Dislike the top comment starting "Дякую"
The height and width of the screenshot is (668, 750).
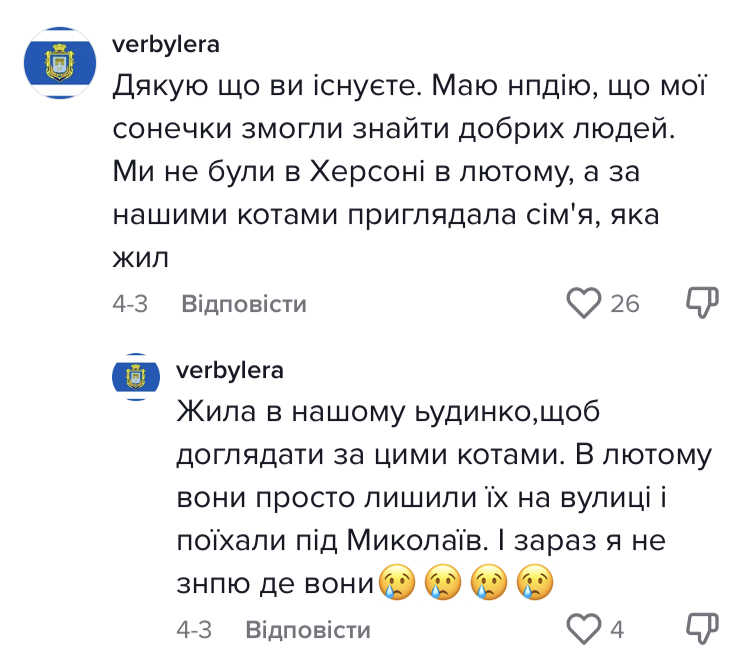click(703, 303)
